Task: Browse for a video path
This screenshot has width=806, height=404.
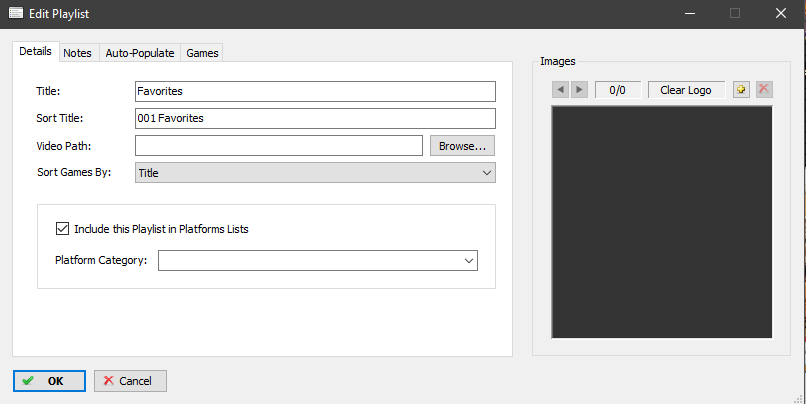Action: click(462, 146)
